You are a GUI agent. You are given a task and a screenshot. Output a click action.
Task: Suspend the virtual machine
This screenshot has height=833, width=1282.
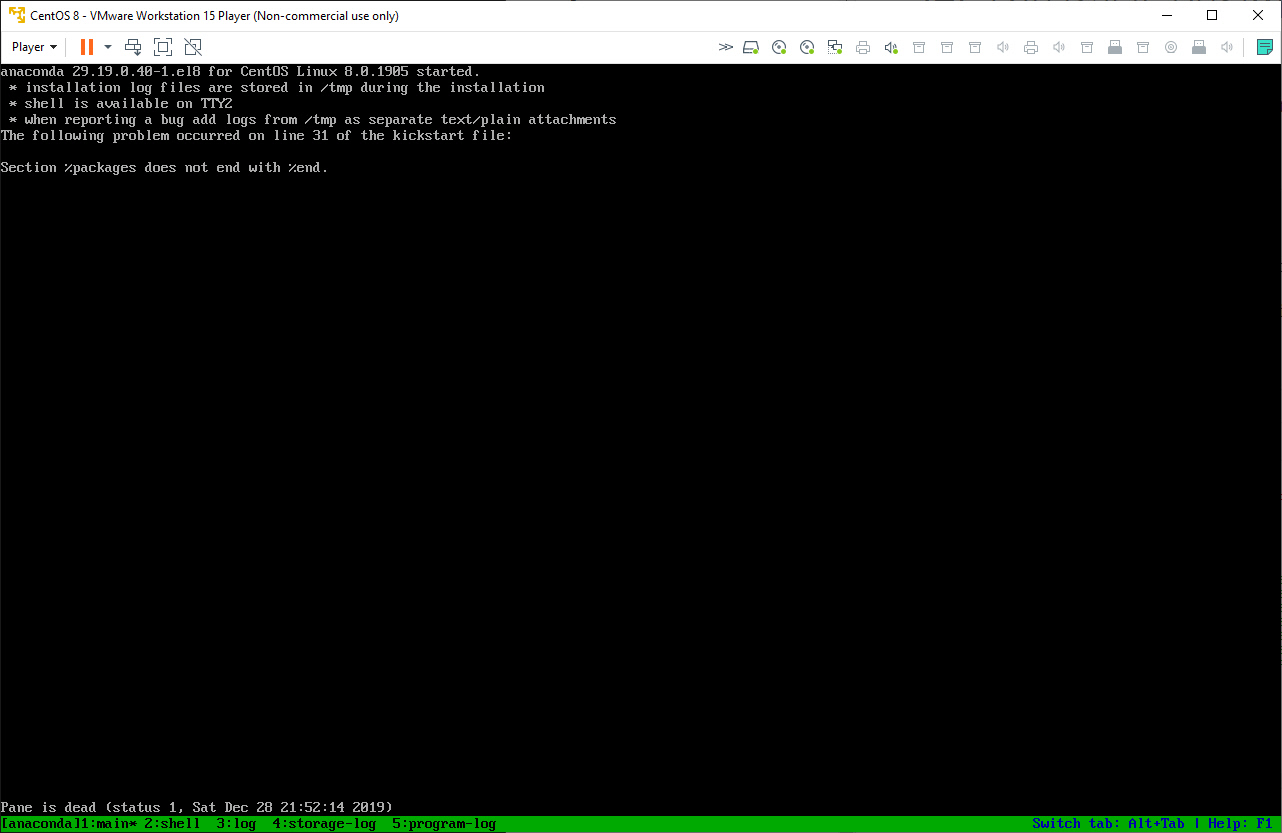tap(88, 46)
